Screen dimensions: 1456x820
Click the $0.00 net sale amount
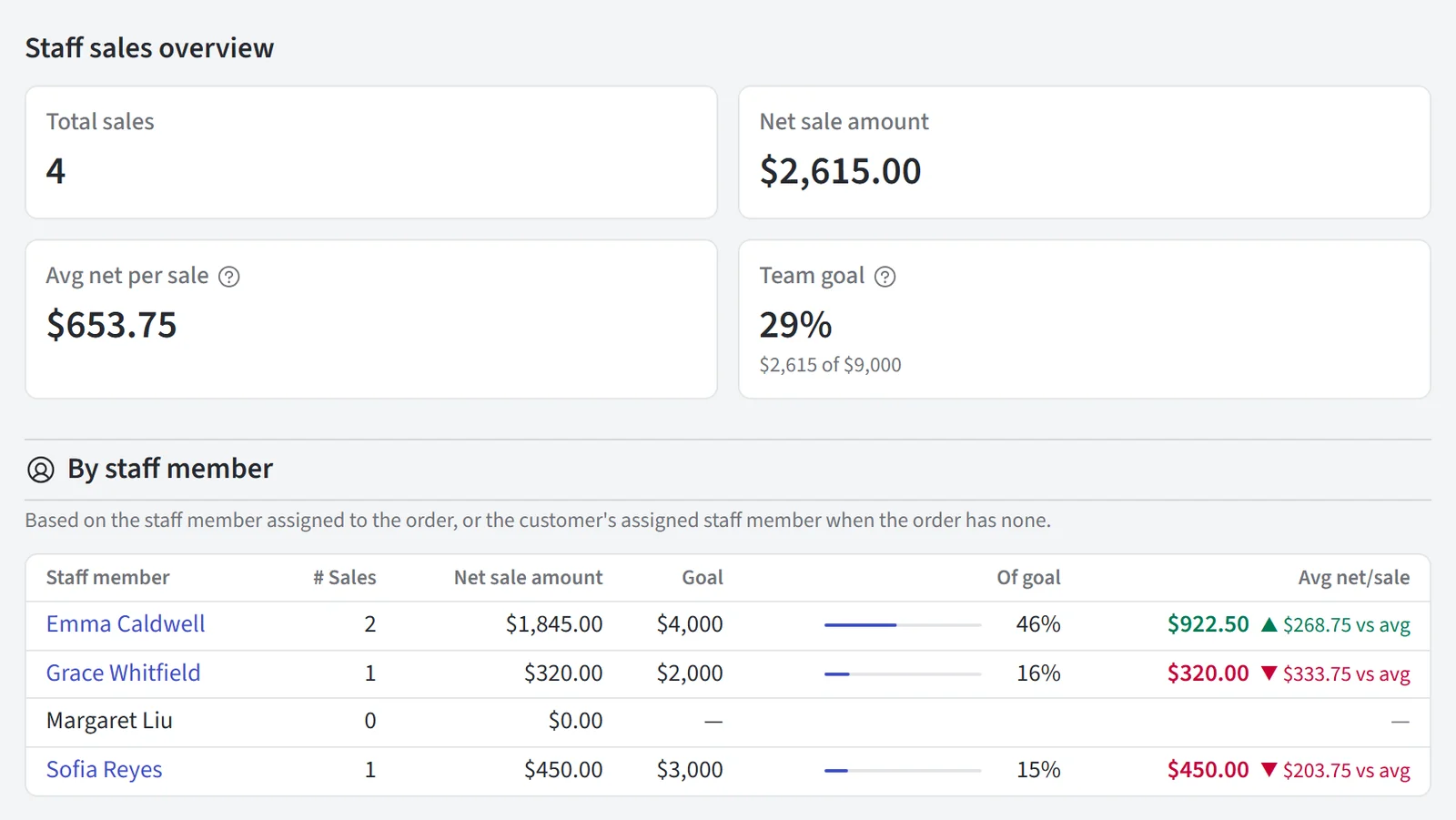pos(575,722)
